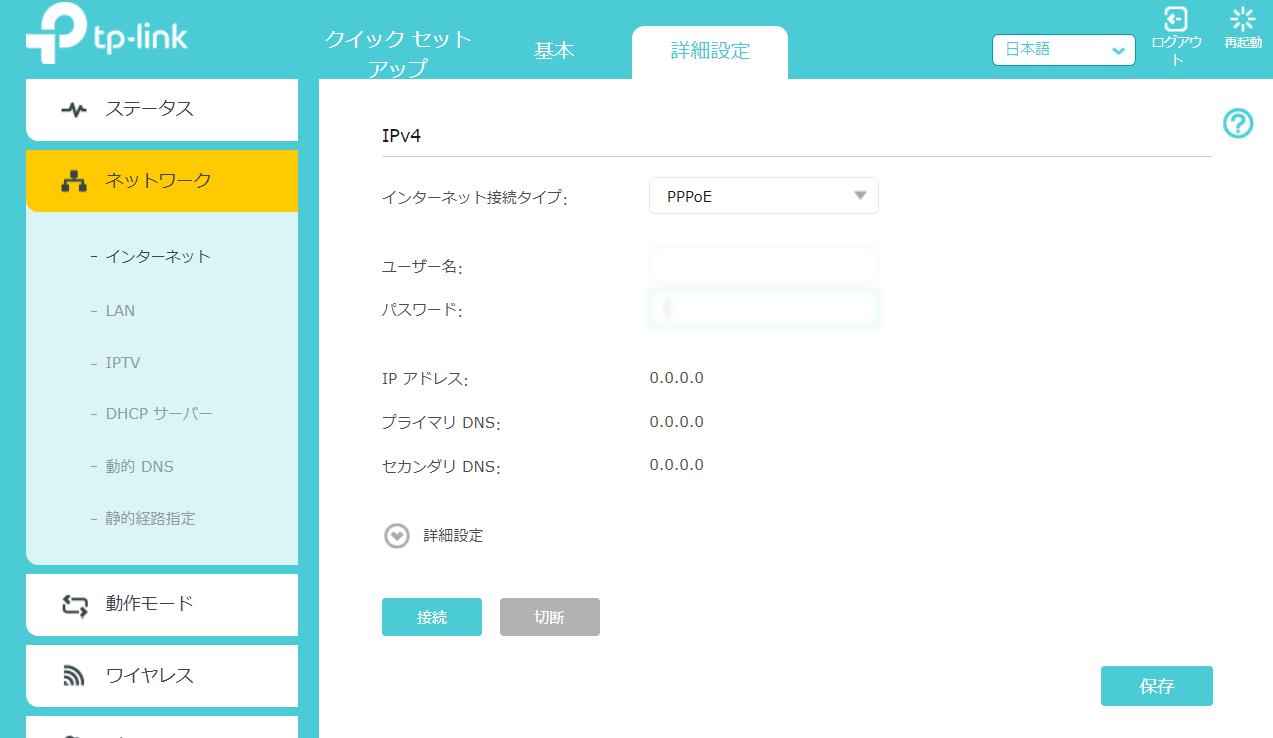This screenshot has height=738, width=1273.
Task: Open the 日本語 language dropdown
Action: point(1063,50)
